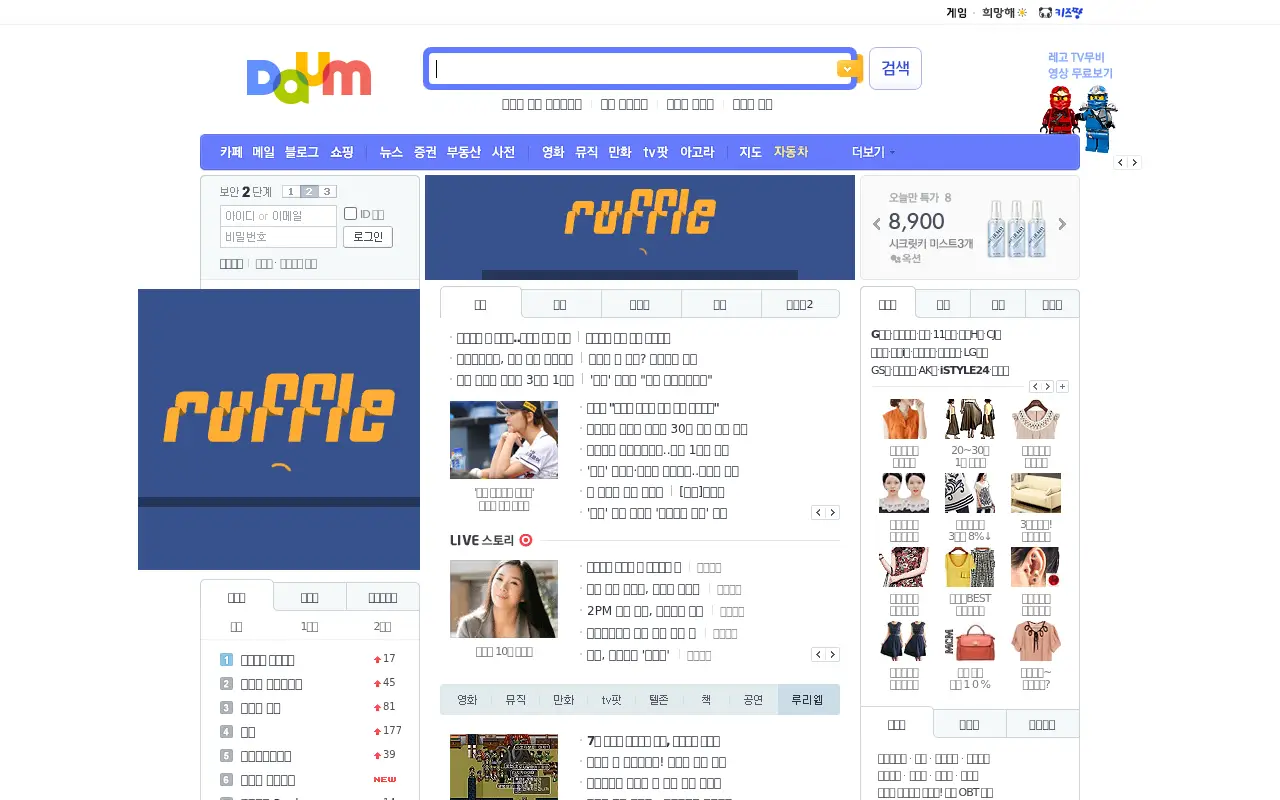This screenshot has width=1280, height=800.
Task: Open the MCM red handbag product
Action: pyautogui.click(x=970, y=641)
